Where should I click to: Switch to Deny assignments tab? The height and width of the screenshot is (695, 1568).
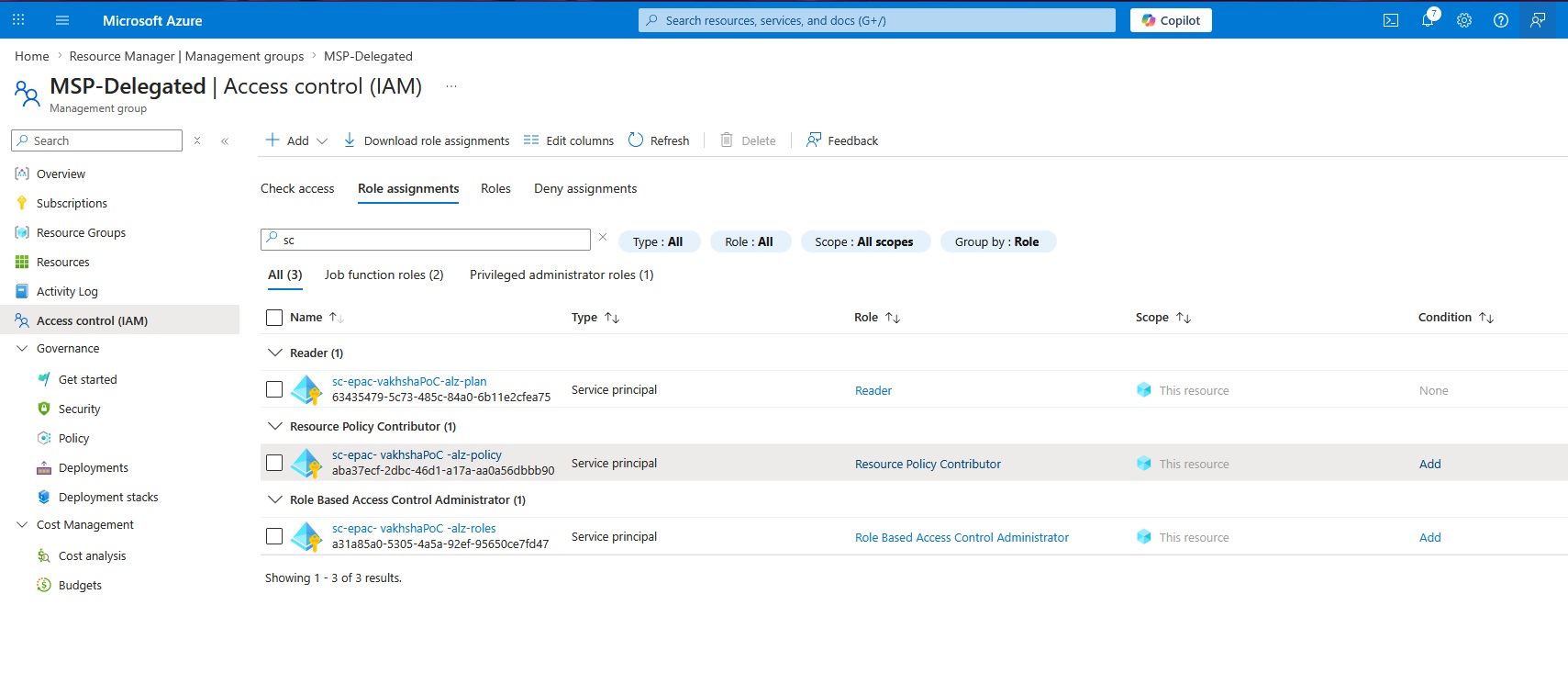click(585, 188)
